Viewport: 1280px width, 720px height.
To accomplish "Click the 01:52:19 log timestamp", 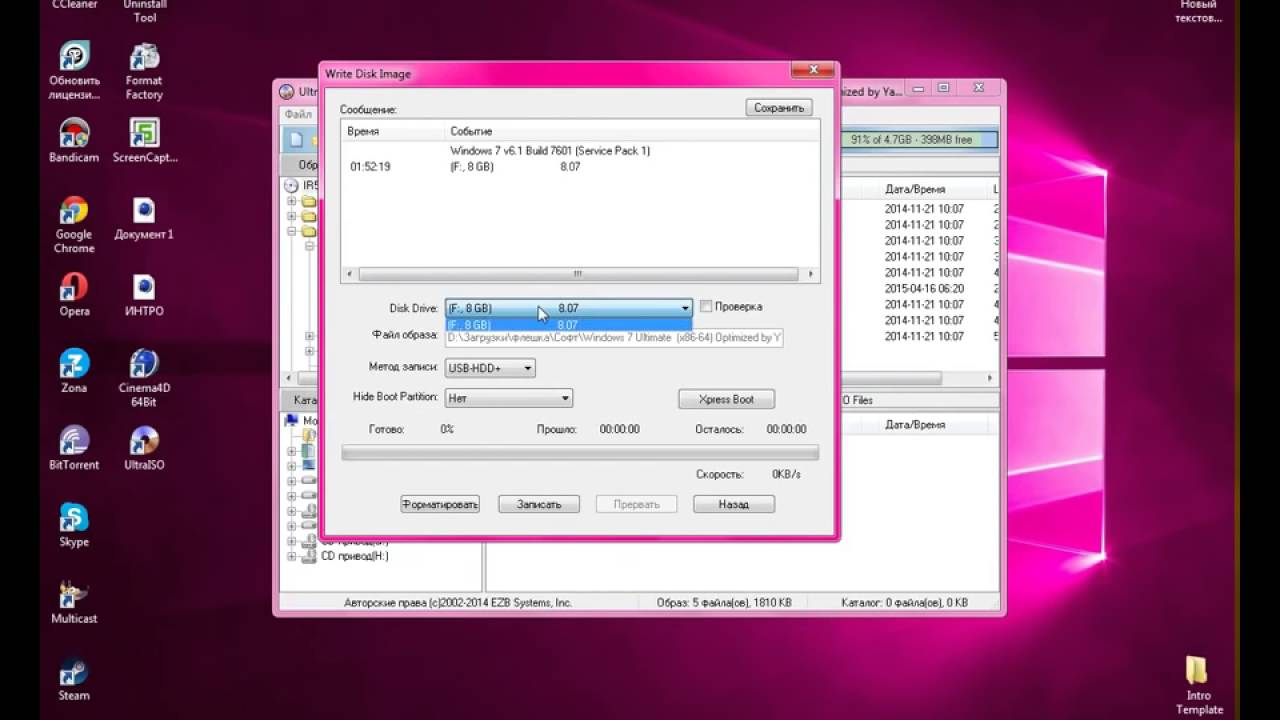I will click(x=370, y=167).
